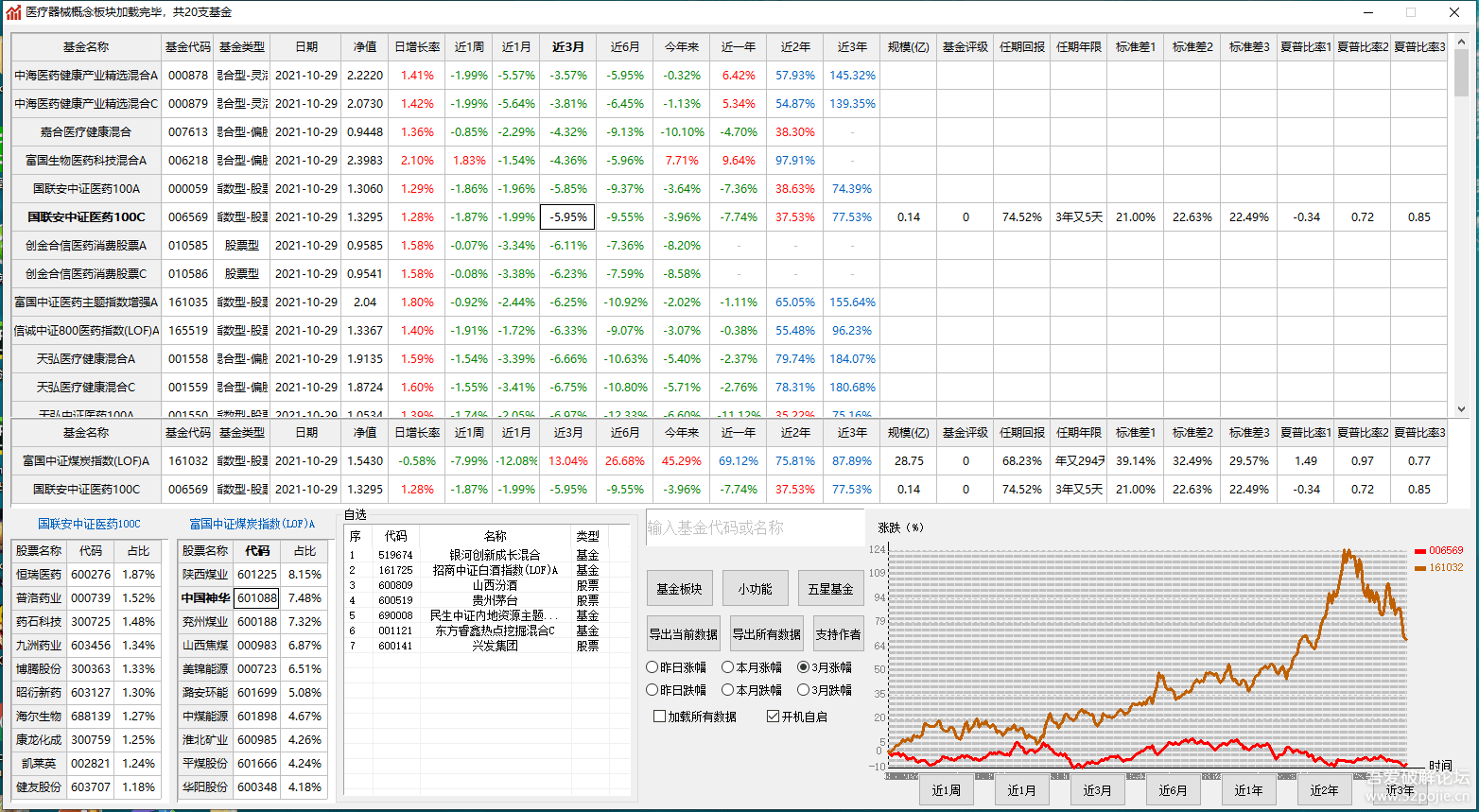
Task: Open the 基金板块 button
Action: tap(679, 588)
